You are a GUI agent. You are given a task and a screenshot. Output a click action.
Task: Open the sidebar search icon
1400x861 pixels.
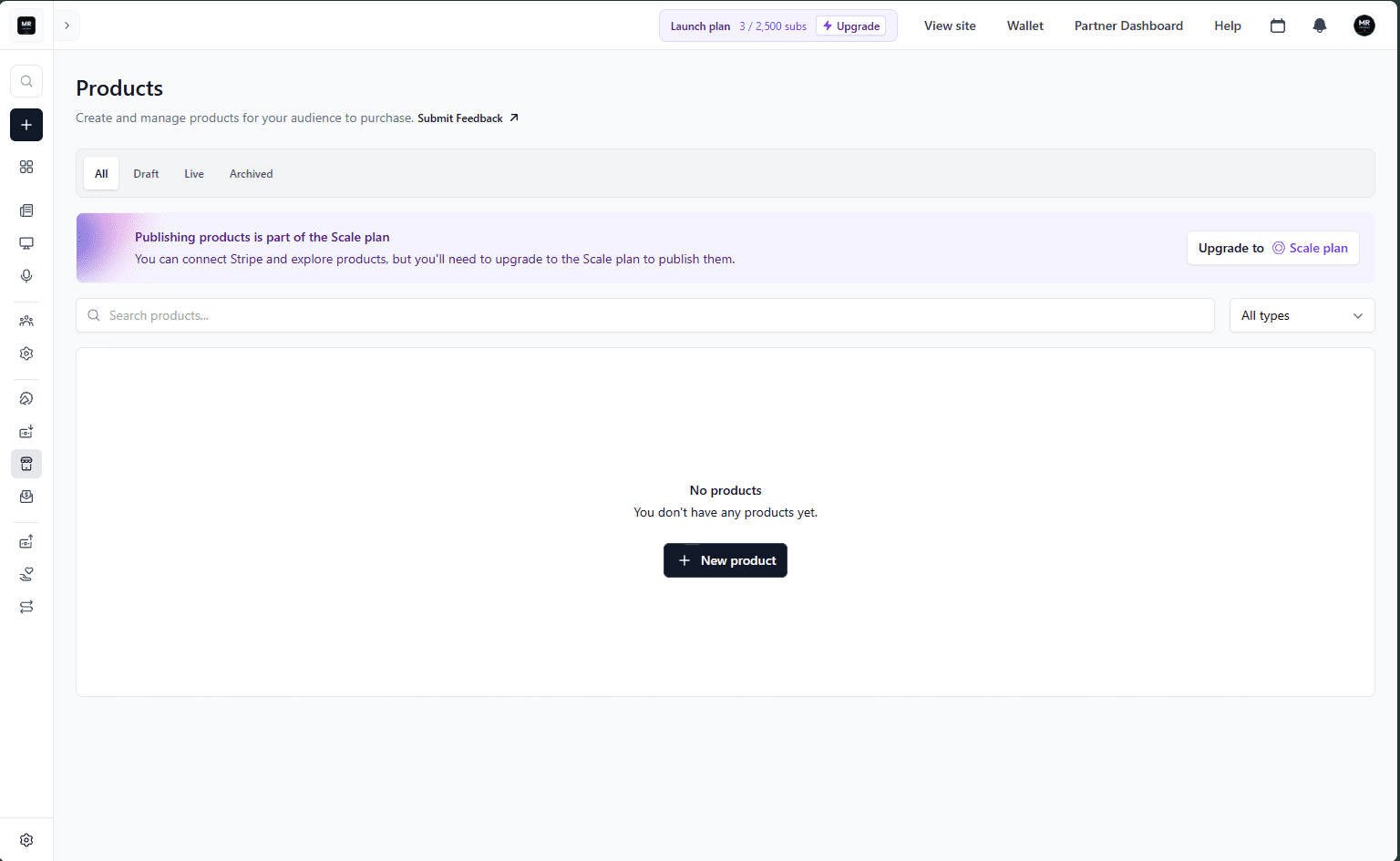pos(26,81)
